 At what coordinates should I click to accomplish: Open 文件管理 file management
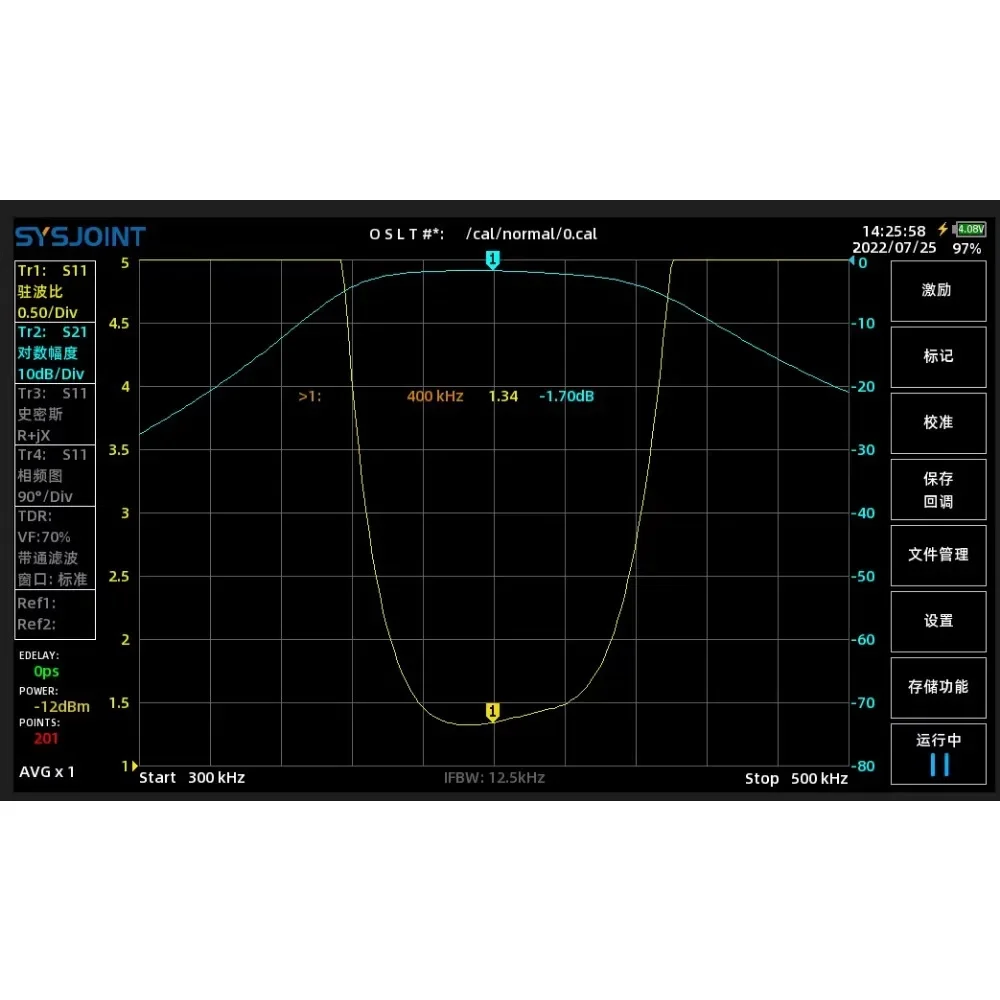(x=938, y=555)
